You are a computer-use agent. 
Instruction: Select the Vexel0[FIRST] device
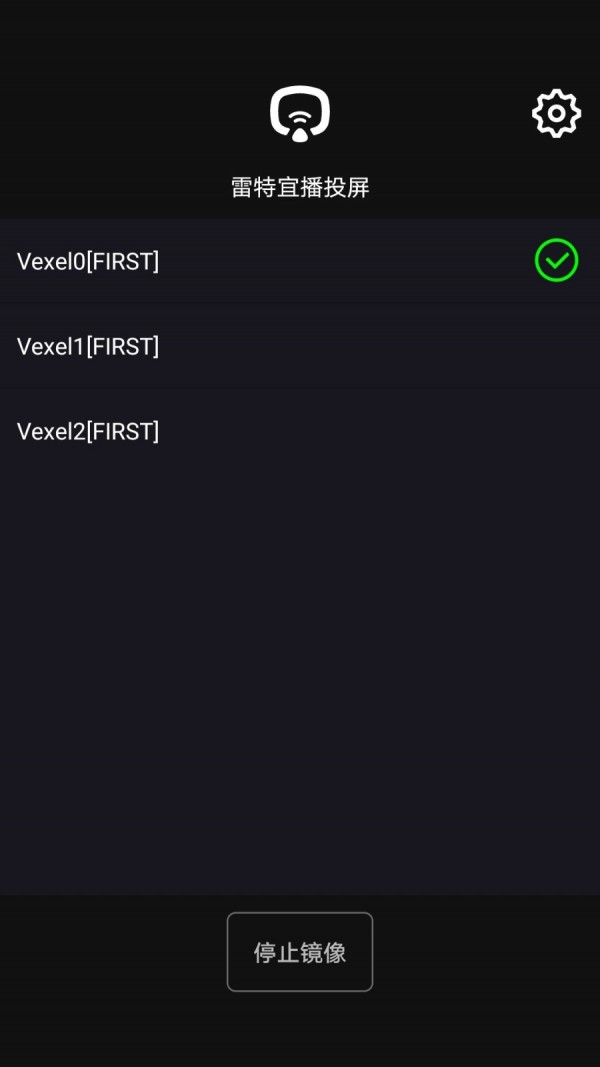tap(88, 261)
